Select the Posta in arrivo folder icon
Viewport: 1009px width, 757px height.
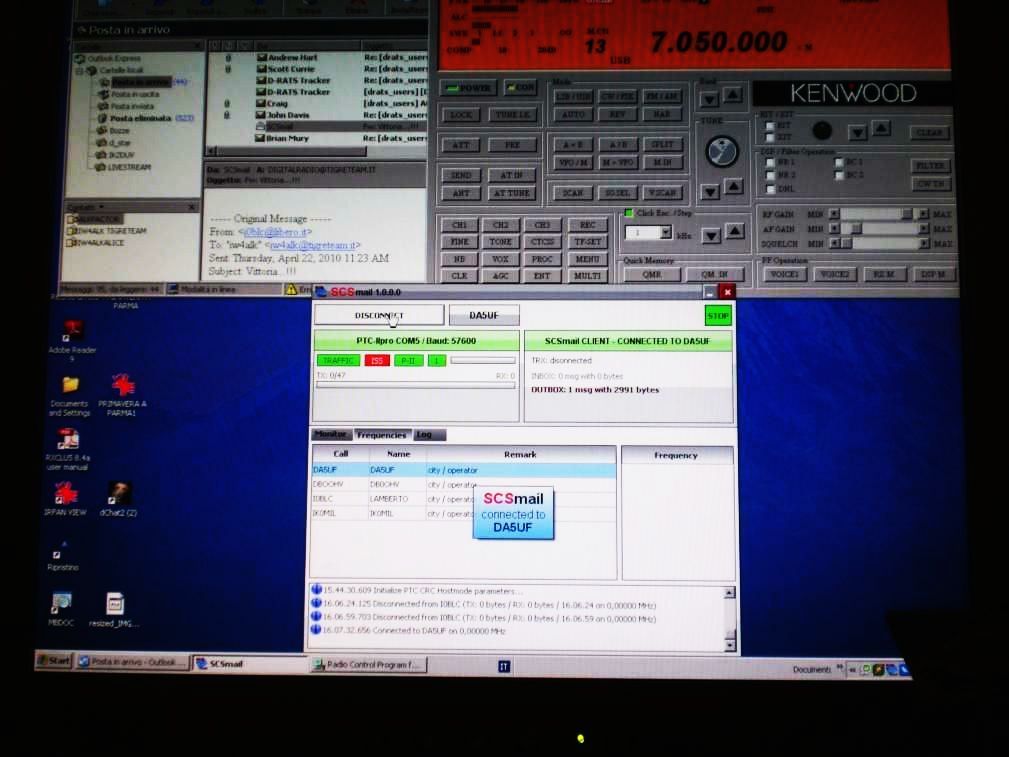pos(103,82)
